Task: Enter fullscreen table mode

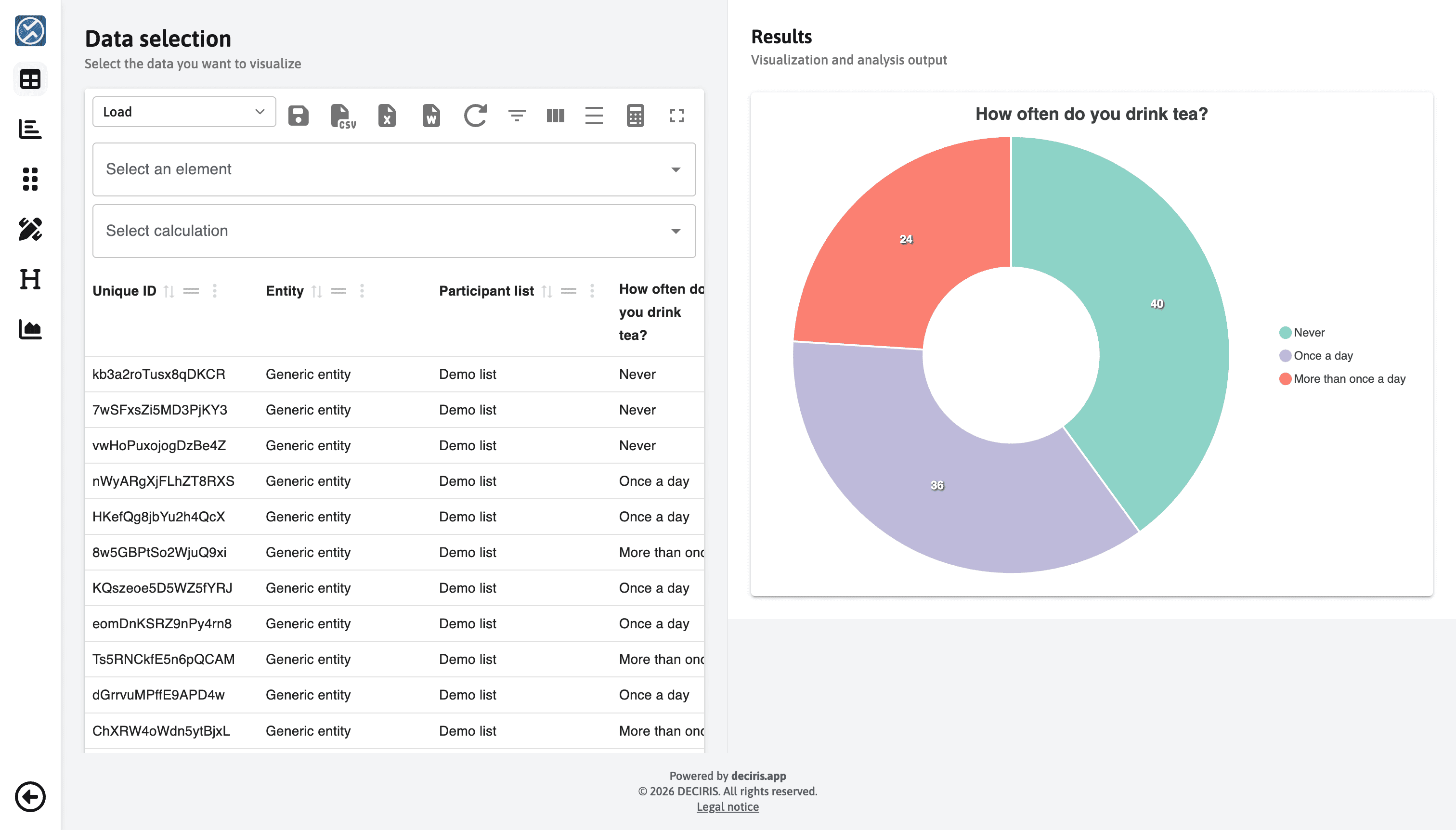Action: (676, 116)
